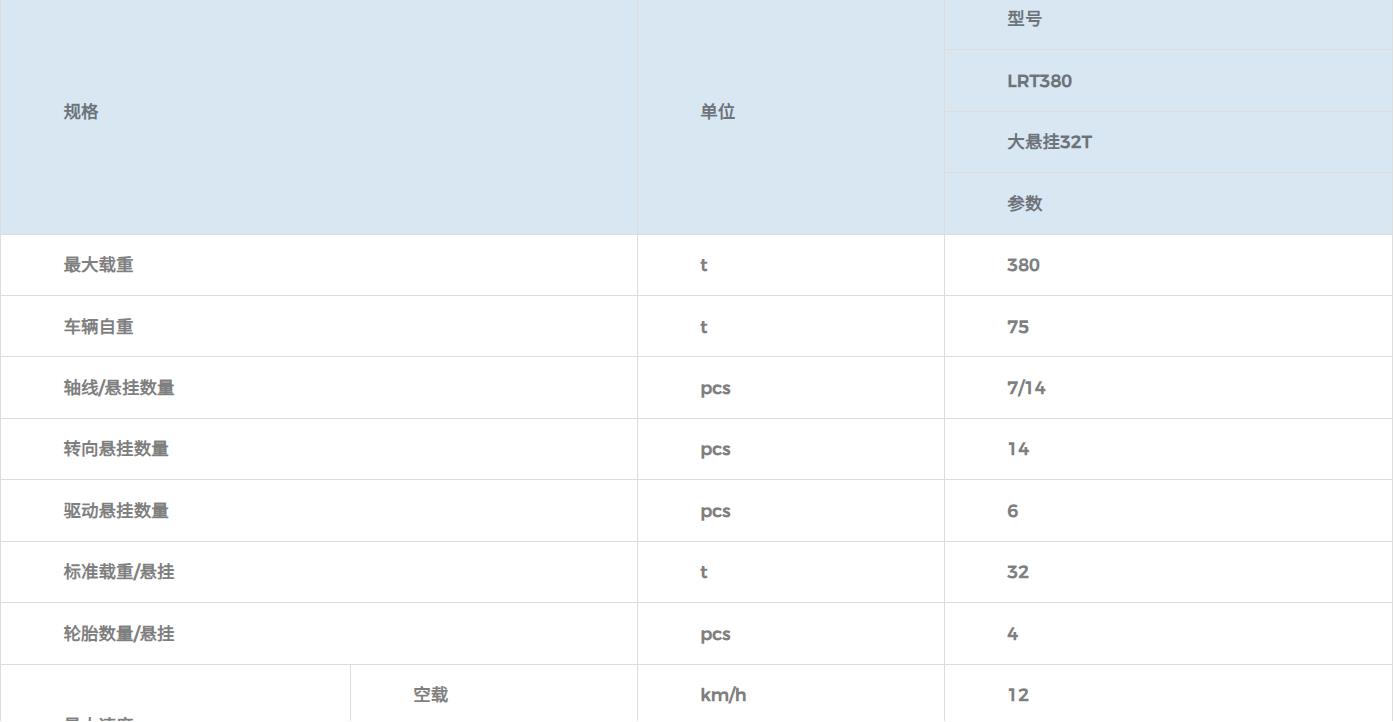Click the LRT380 model cell

pos(1039,81)
